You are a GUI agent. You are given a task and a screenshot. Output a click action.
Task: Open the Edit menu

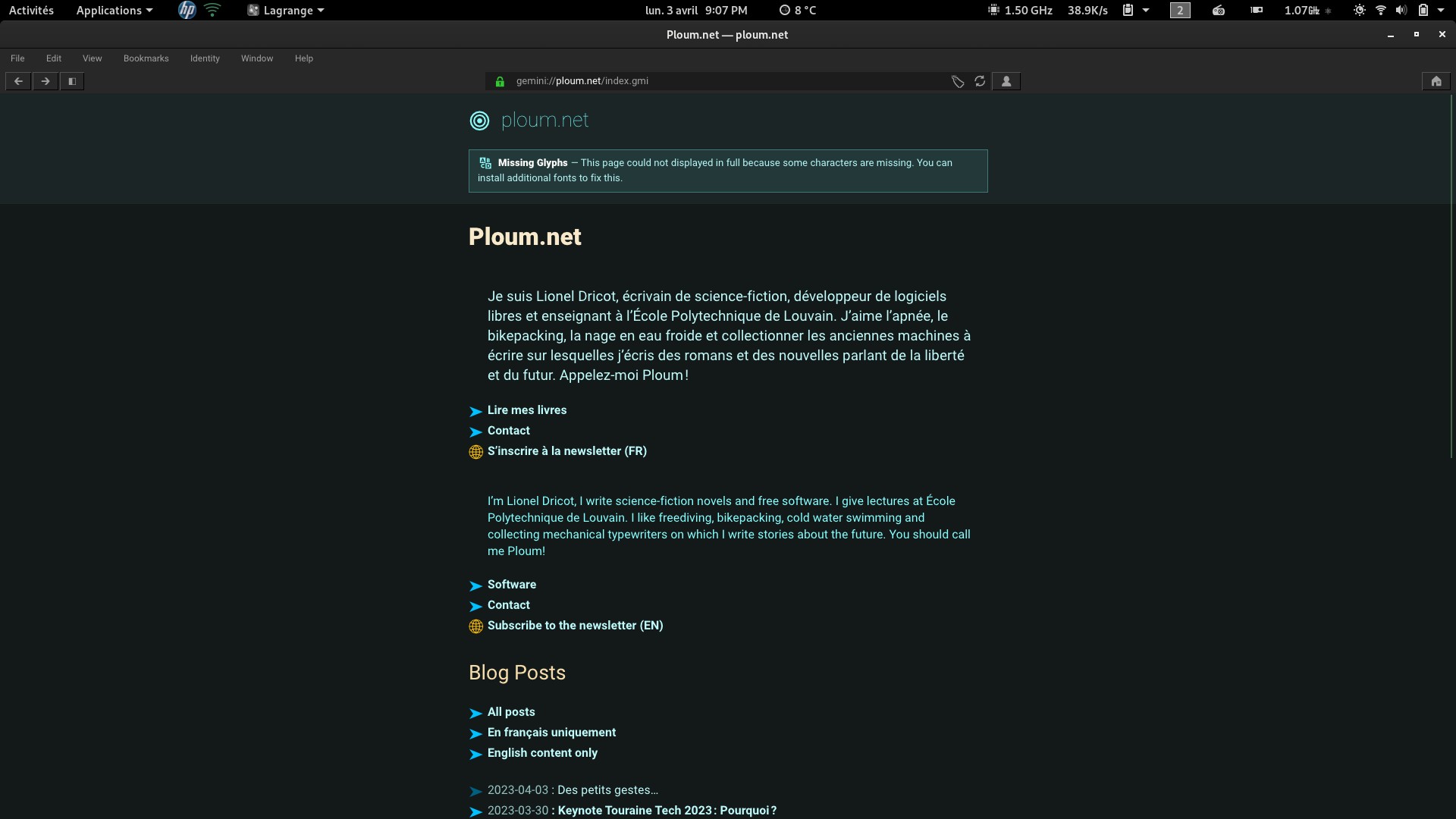54,58
